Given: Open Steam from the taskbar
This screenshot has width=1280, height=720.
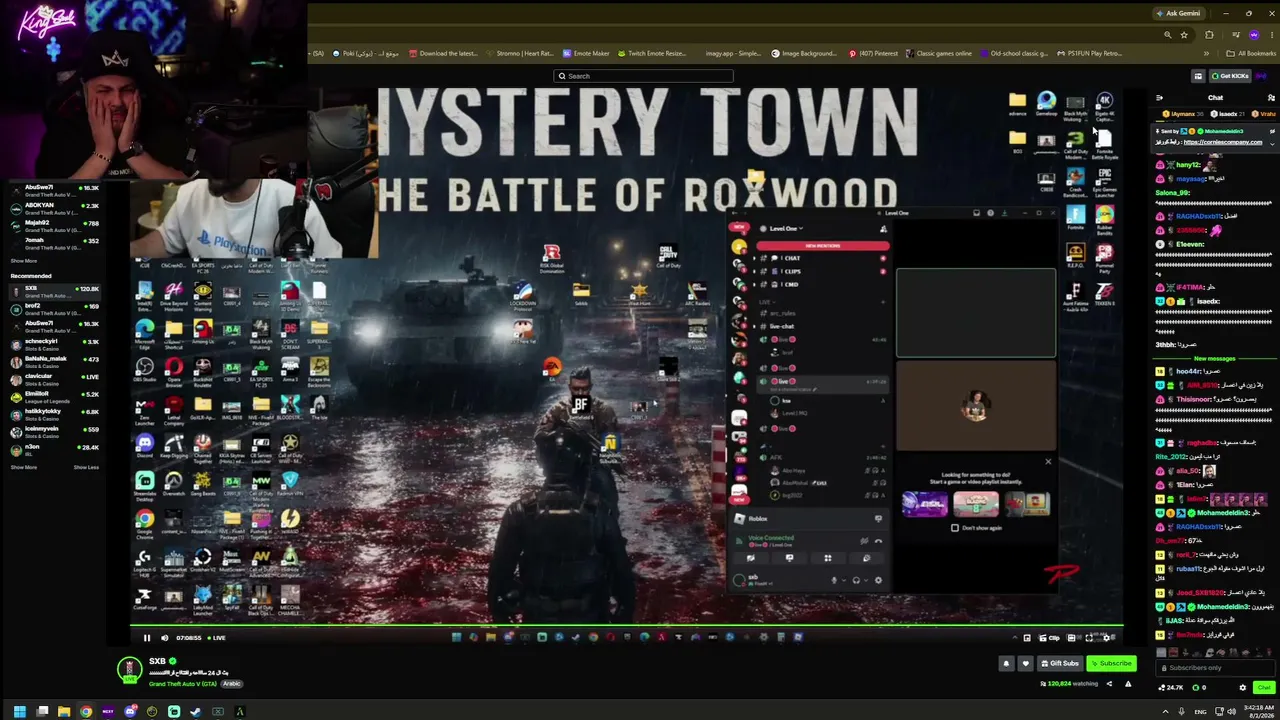Looking at the screenshot, I should [195, 712].
